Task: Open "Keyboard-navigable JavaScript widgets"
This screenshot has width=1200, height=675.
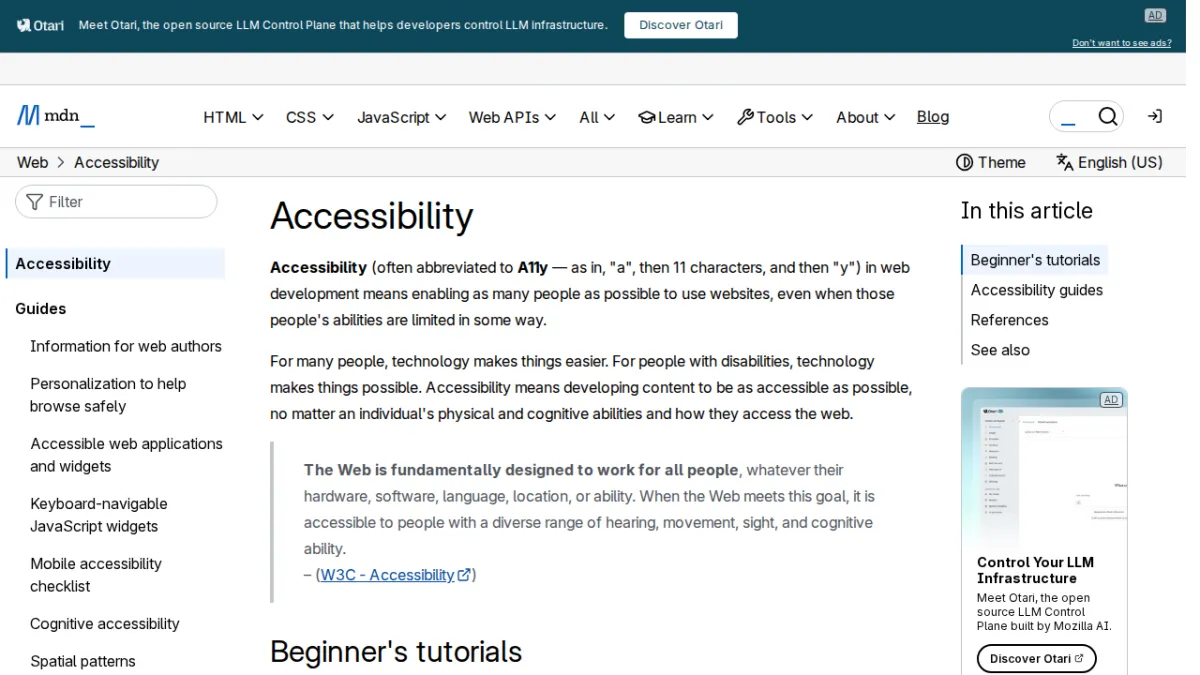Action: [99, 515]
